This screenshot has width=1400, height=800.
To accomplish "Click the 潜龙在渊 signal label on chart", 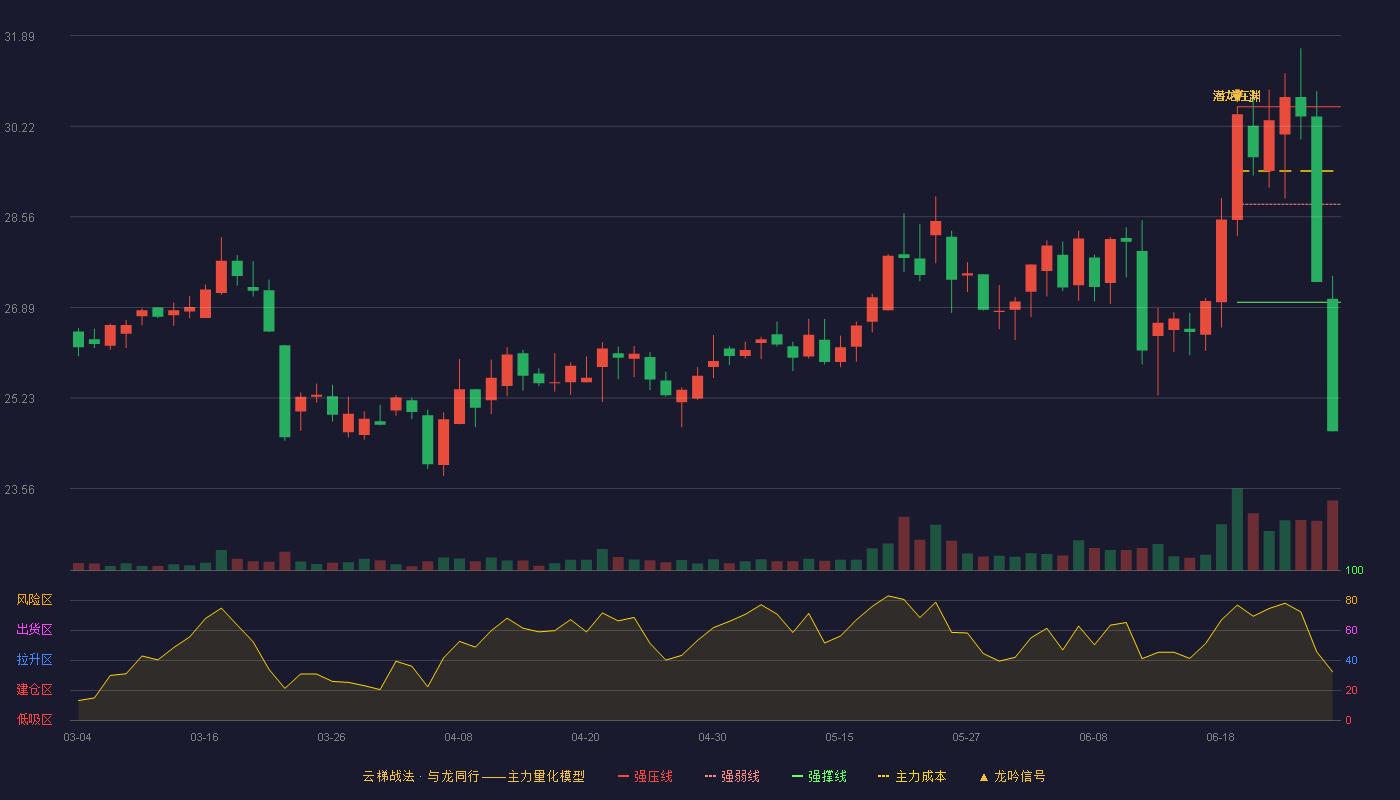I will click(1237, 96).
